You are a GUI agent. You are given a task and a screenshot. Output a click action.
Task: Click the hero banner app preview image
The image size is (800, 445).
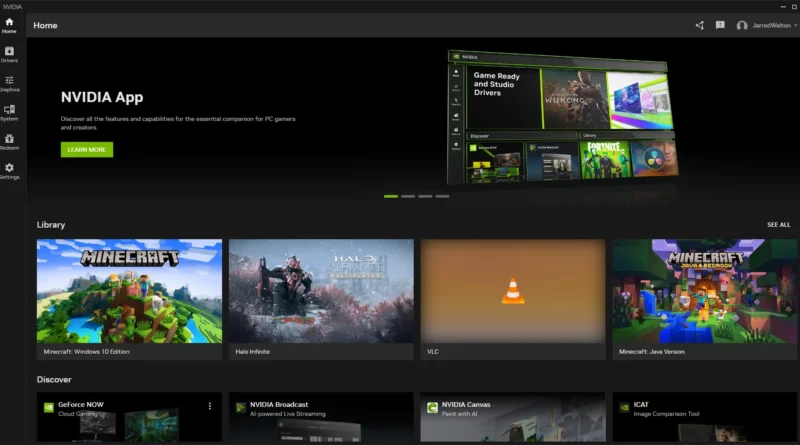[562, 117]
